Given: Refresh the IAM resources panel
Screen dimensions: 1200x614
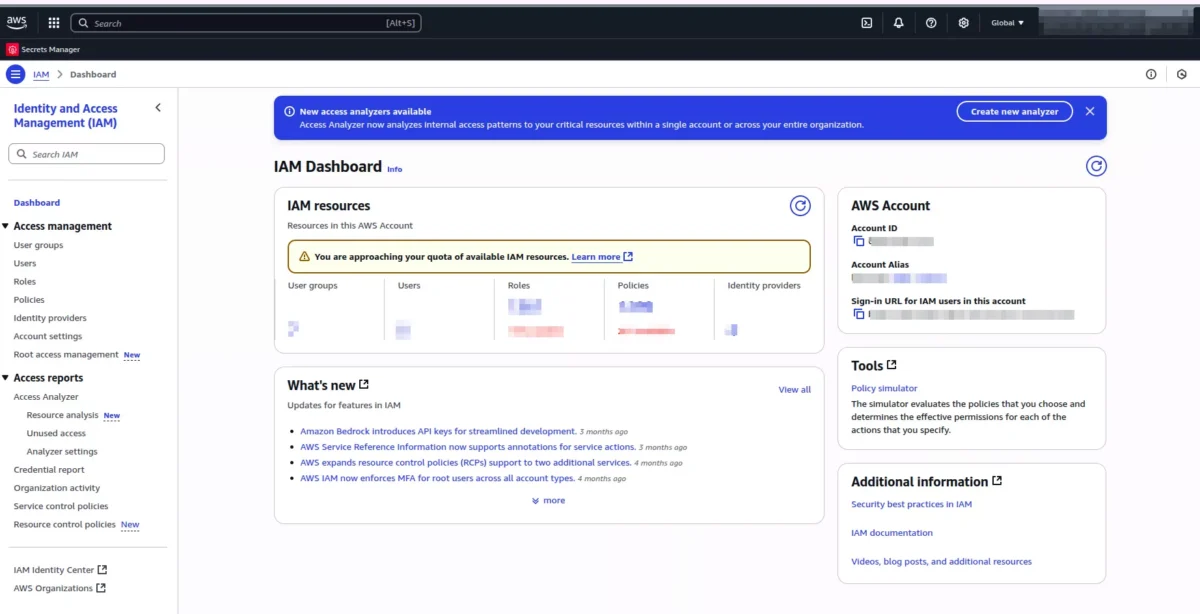Looking at the screenshot, I should point(800,206).
